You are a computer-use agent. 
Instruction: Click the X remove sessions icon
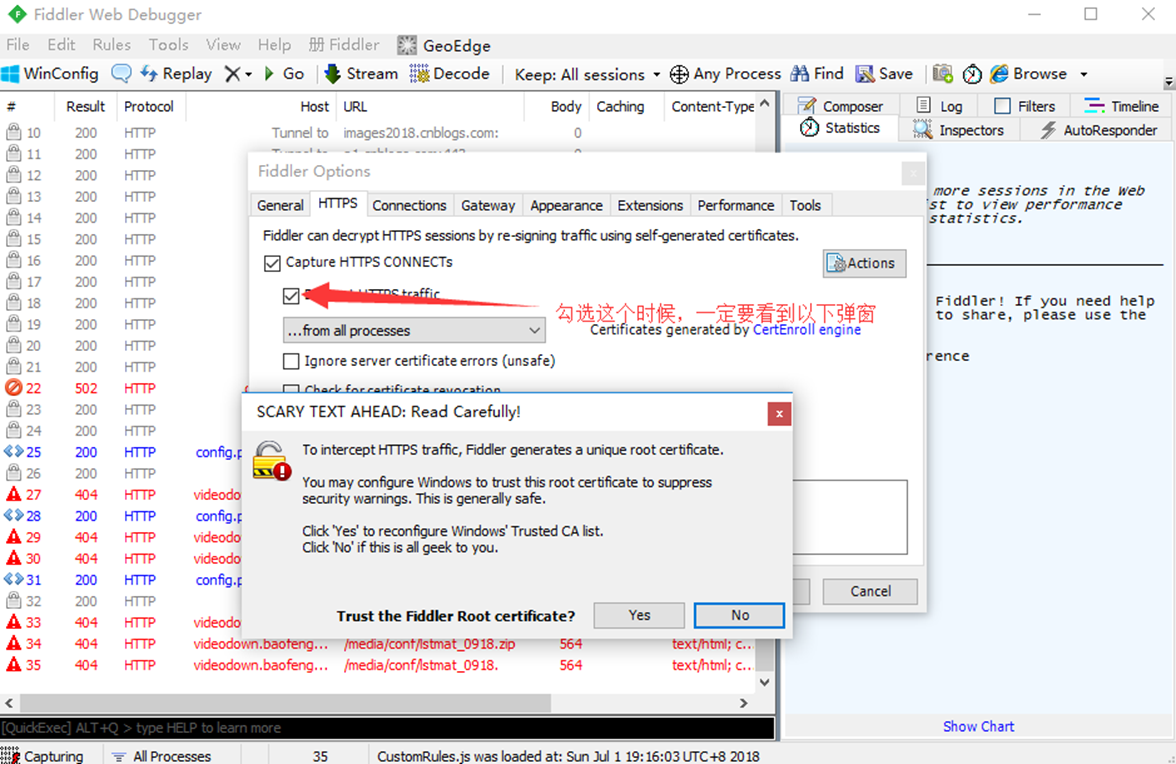click(x=232, y=73)
